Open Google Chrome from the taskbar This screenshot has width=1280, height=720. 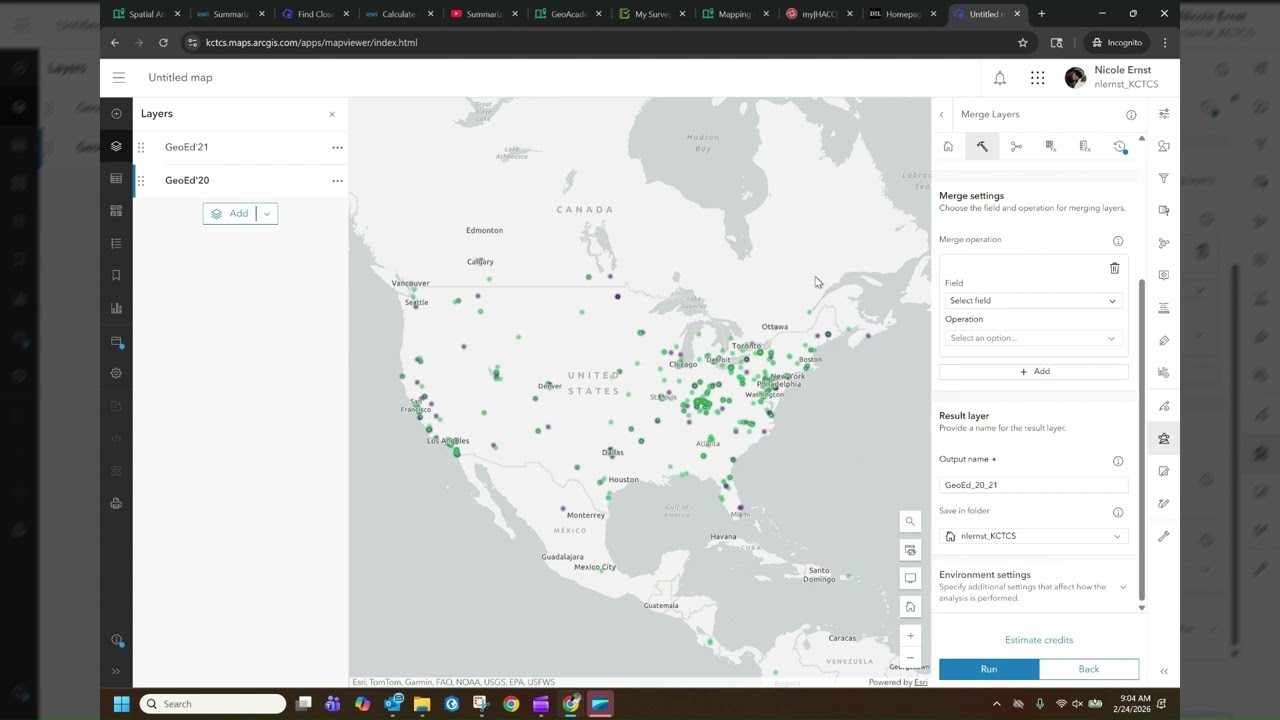click(x=511, y=704)
